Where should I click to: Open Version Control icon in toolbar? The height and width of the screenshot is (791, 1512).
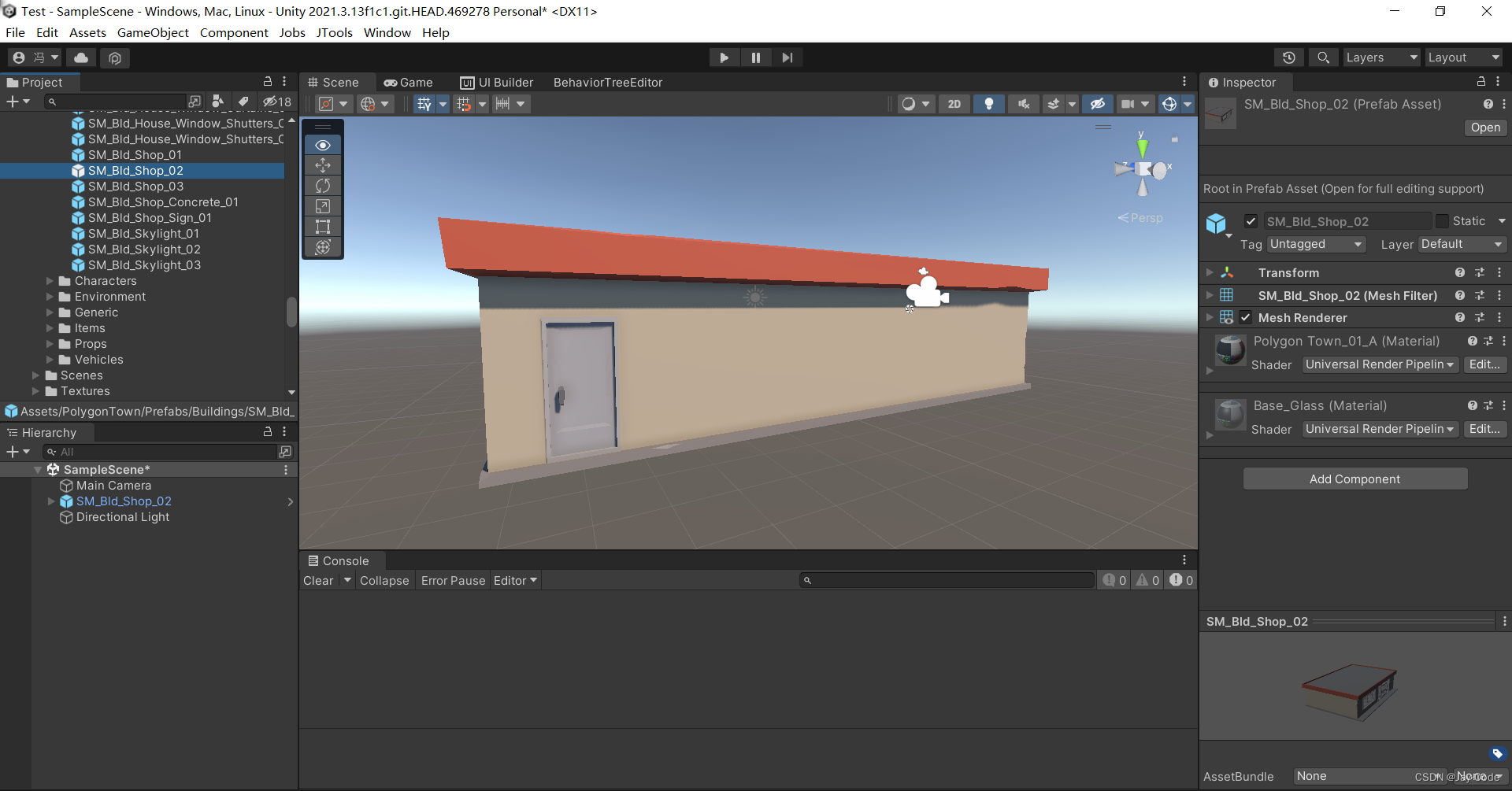pos(115,57)
